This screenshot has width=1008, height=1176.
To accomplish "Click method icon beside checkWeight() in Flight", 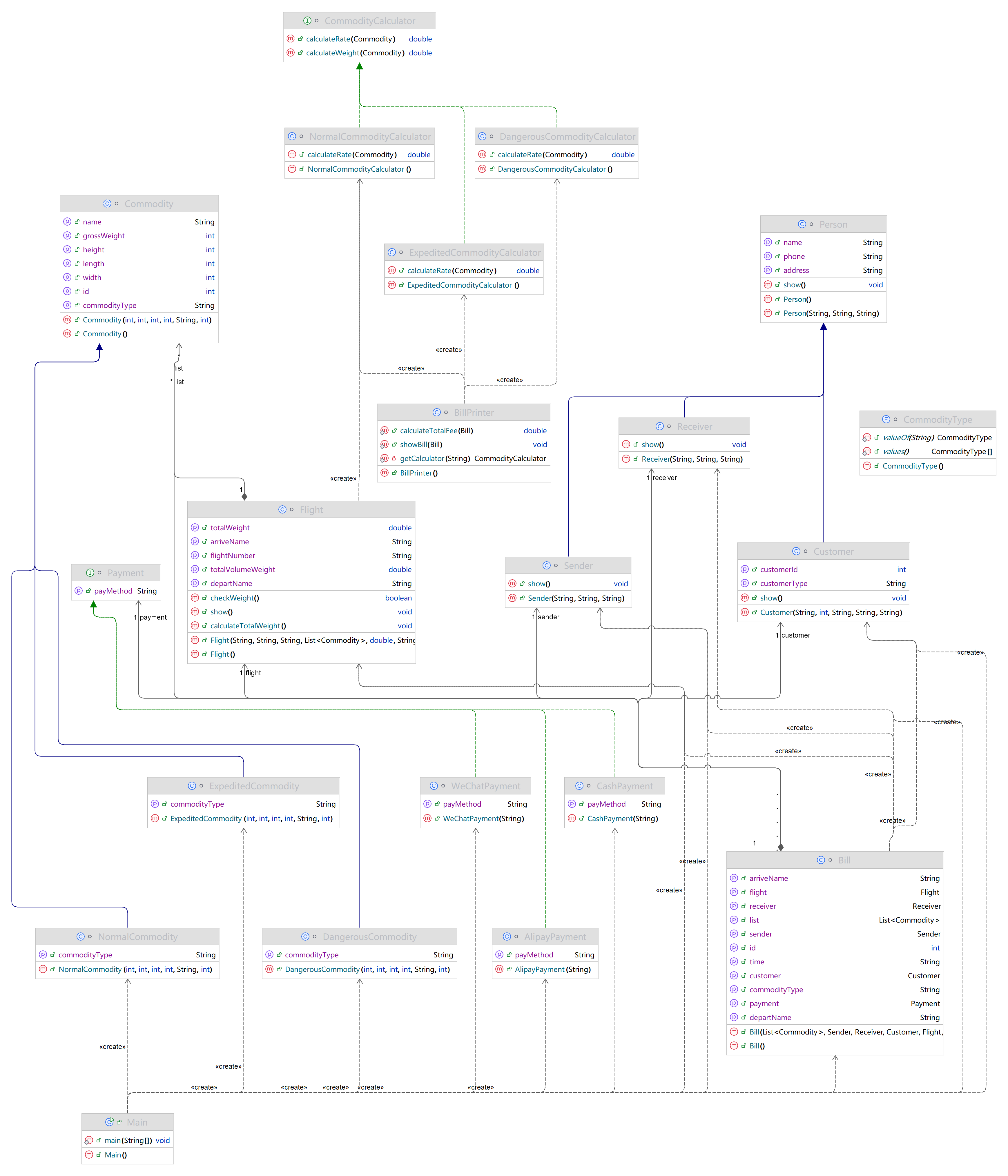I will [x=195, y=598].
